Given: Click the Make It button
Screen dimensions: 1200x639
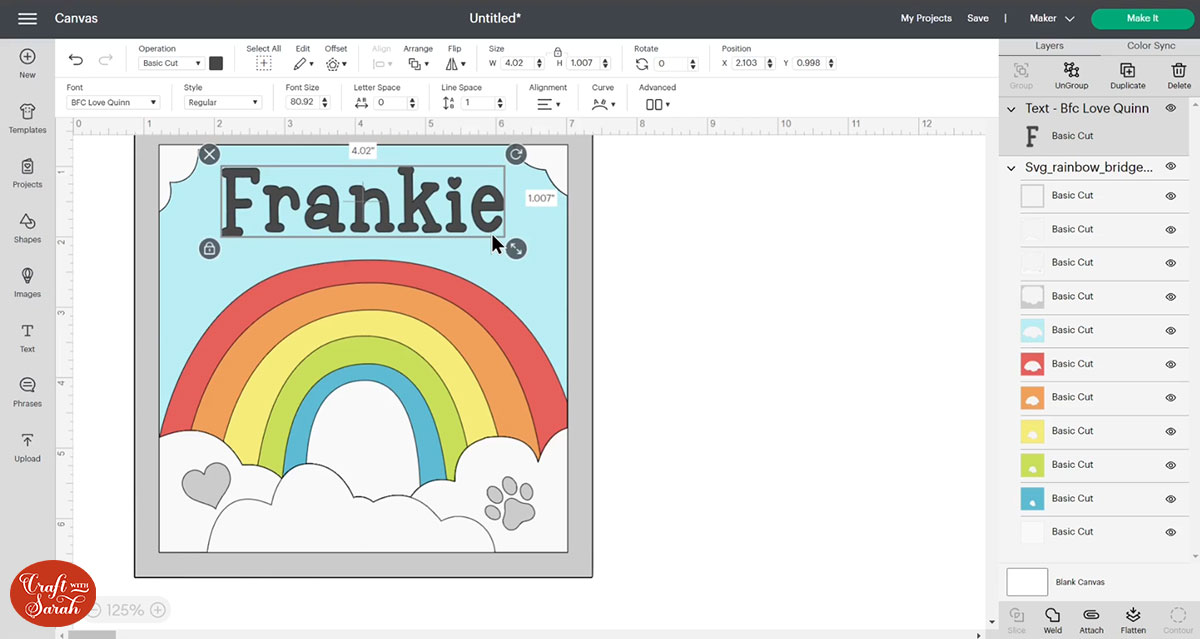Looking at the screenshot, I should click(x=1142, y=18).
